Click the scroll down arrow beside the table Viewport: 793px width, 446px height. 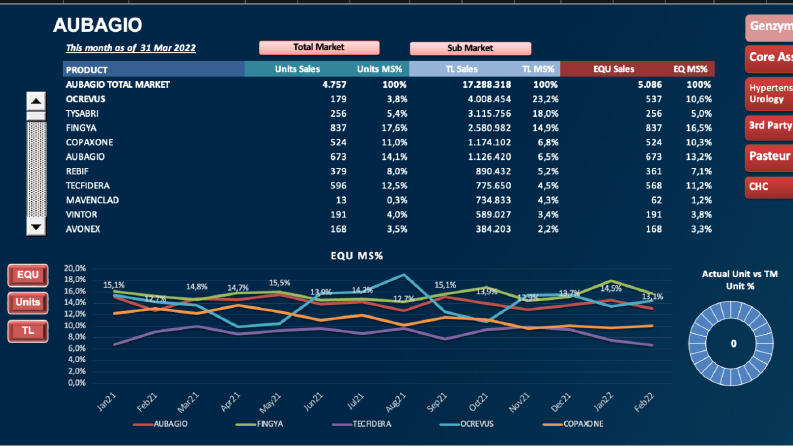36,227
